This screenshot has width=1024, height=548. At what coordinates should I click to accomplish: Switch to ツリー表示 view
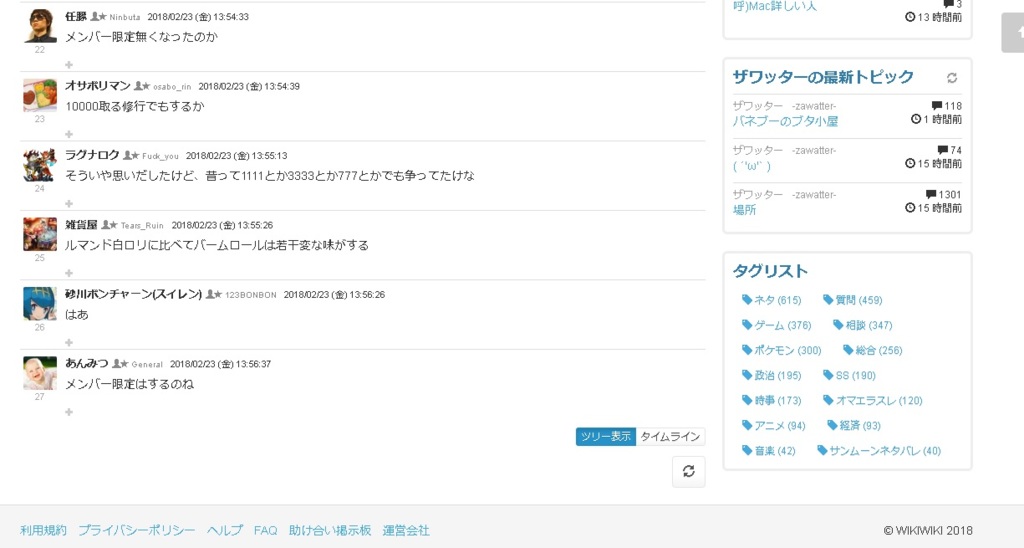605,436
